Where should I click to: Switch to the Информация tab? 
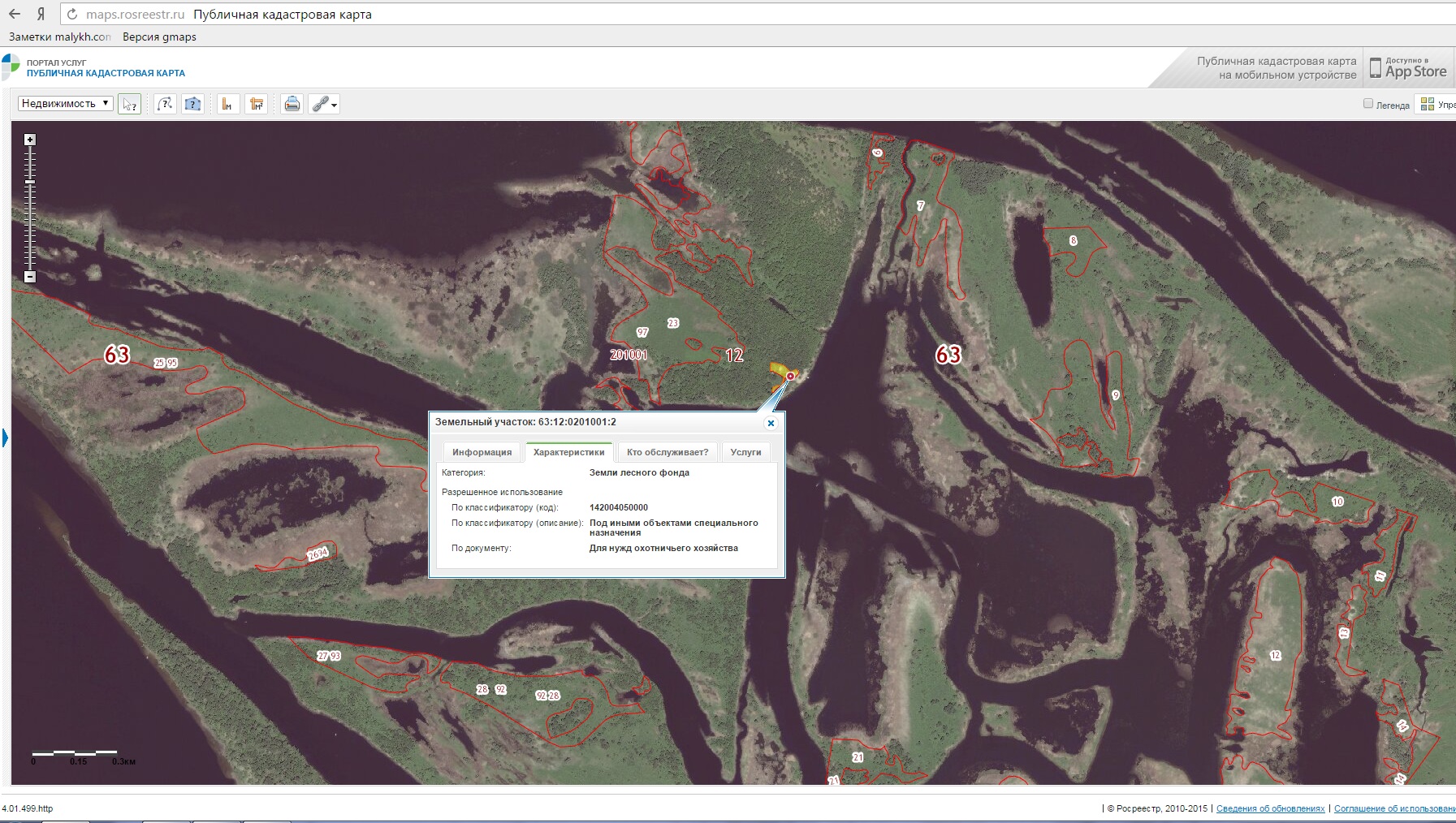tap(482, 452)
